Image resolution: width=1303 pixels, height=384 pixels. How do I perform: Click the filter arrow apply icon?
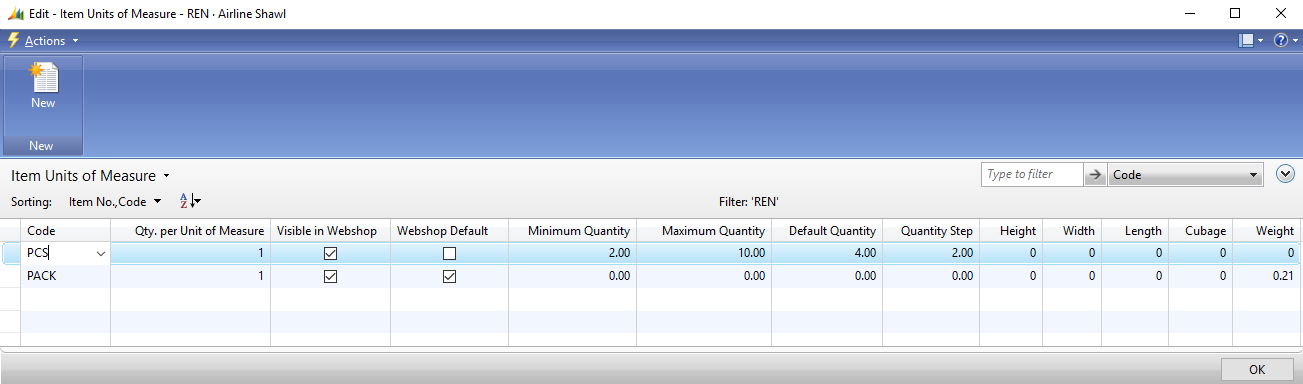pos(1096,174)
